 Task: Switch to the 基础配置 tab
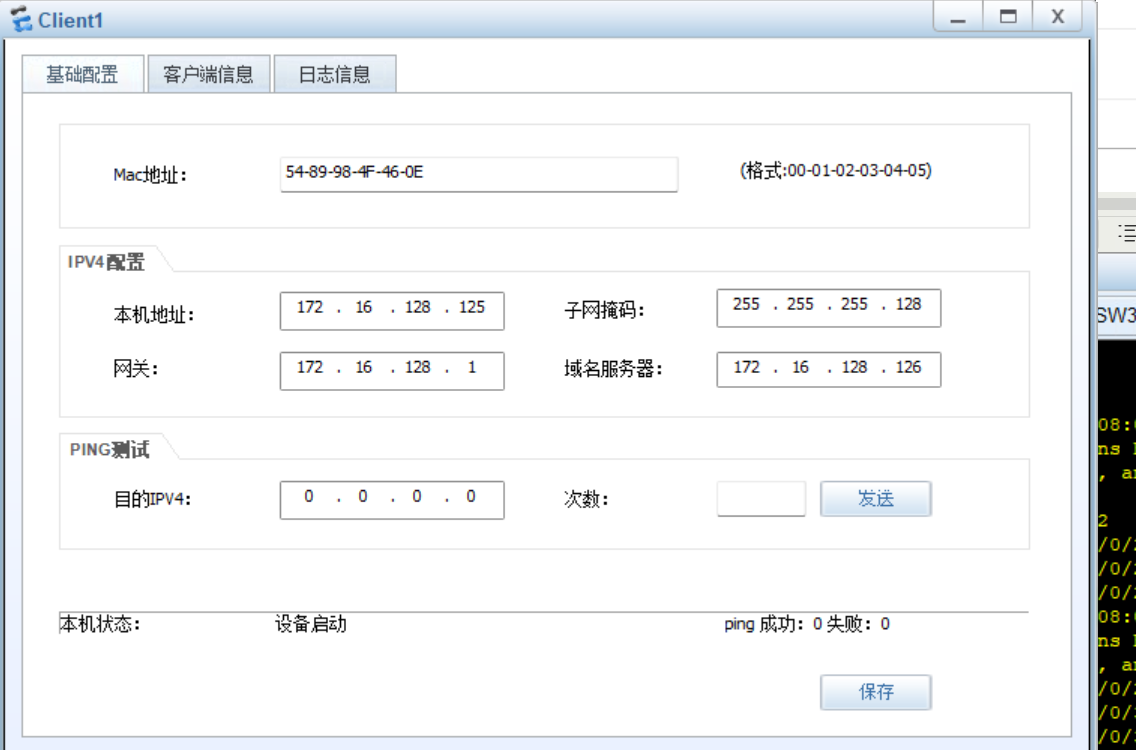coord(83,74)
